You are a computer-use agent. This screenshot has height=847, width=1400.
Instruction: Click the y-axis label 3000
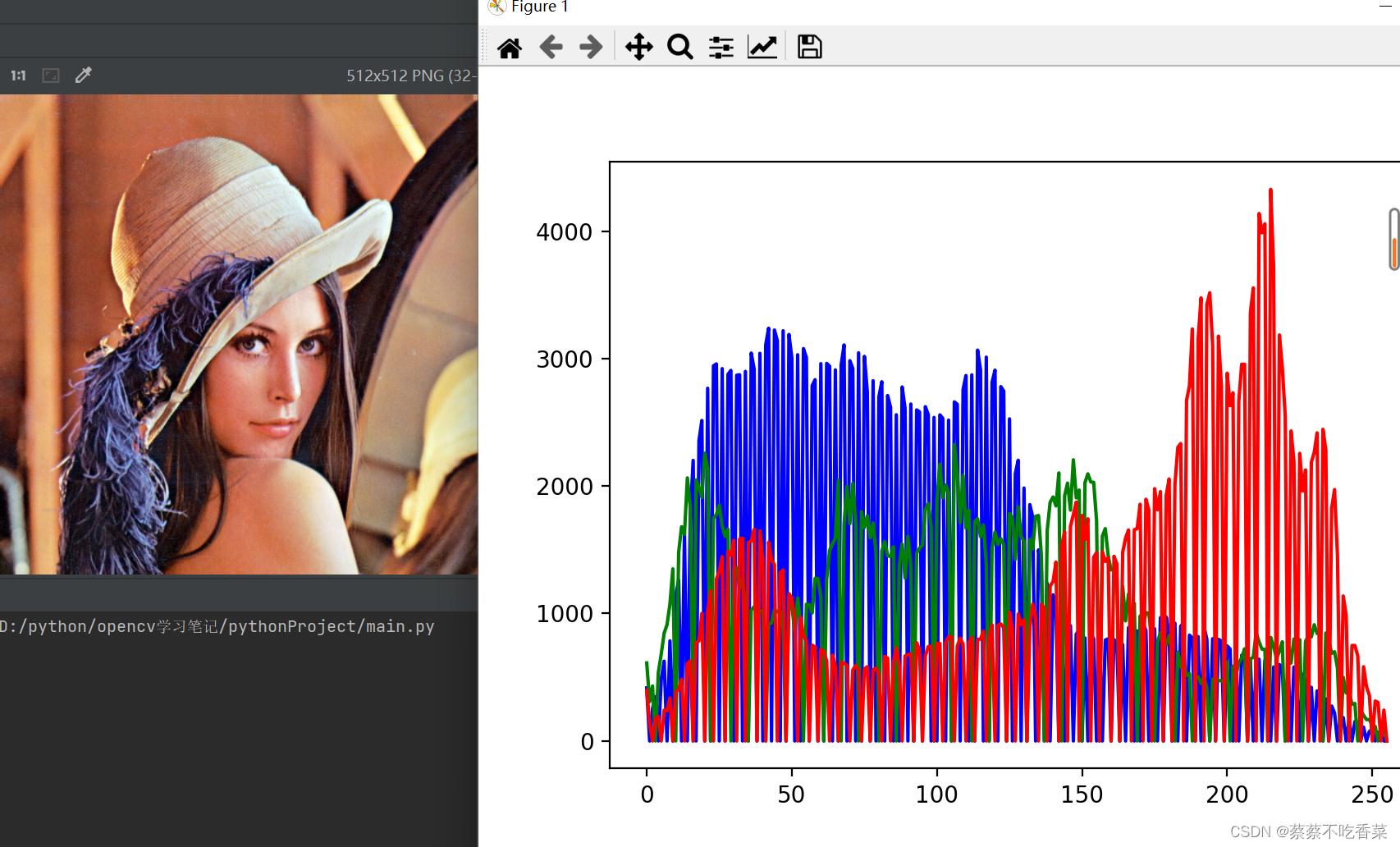click(565, 359)
